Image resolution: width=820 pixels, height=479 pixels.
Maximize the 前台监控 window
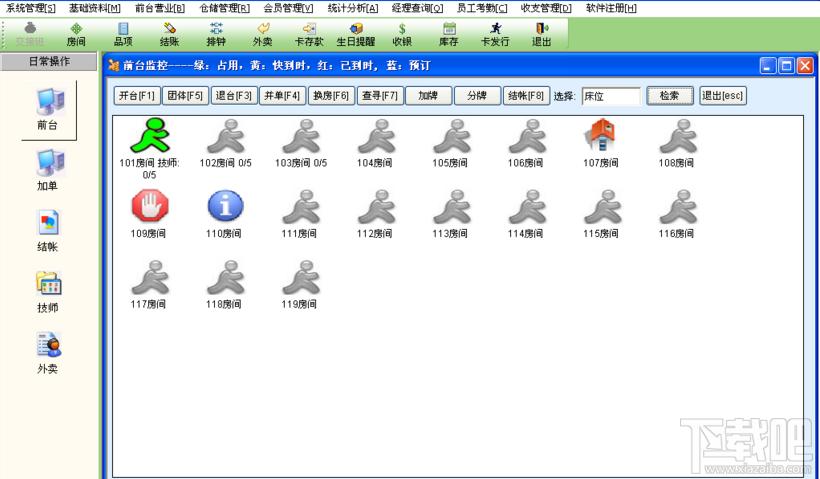(x=786, y=66)
